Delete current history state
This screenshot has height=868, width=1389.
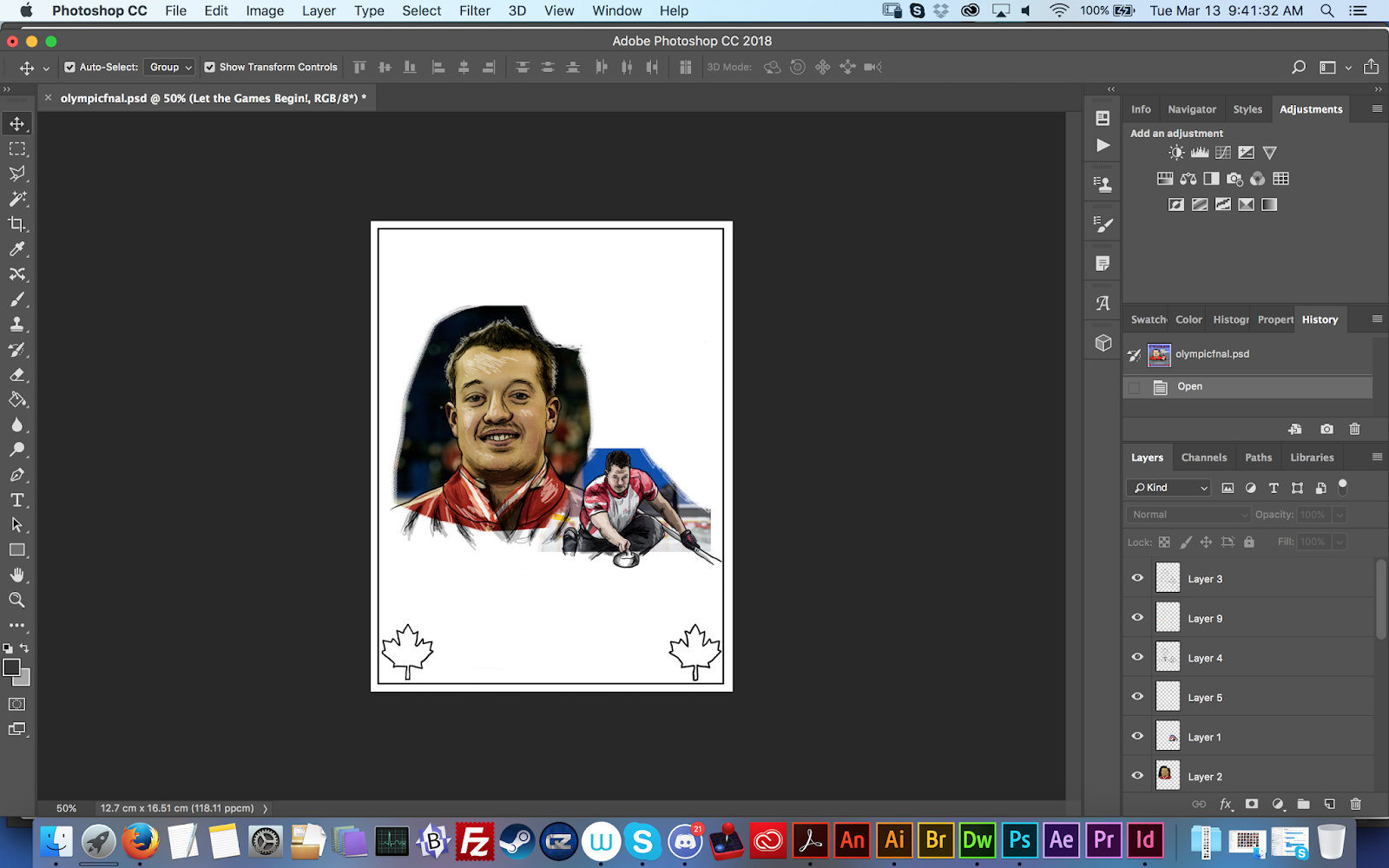pyautogui.click(x=1354, y=429)
